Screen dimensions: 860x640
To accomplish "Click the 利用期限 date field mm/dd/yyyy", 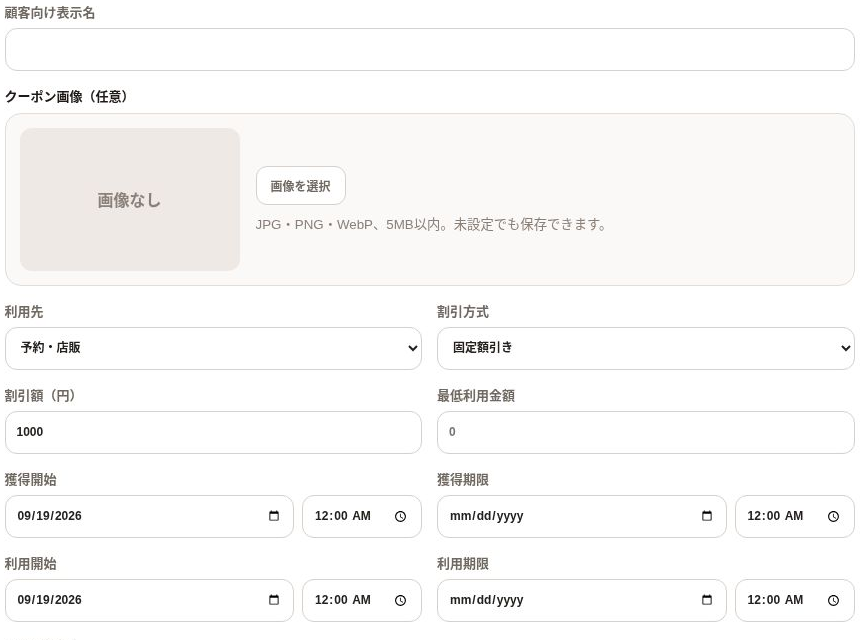I will 581,600.
